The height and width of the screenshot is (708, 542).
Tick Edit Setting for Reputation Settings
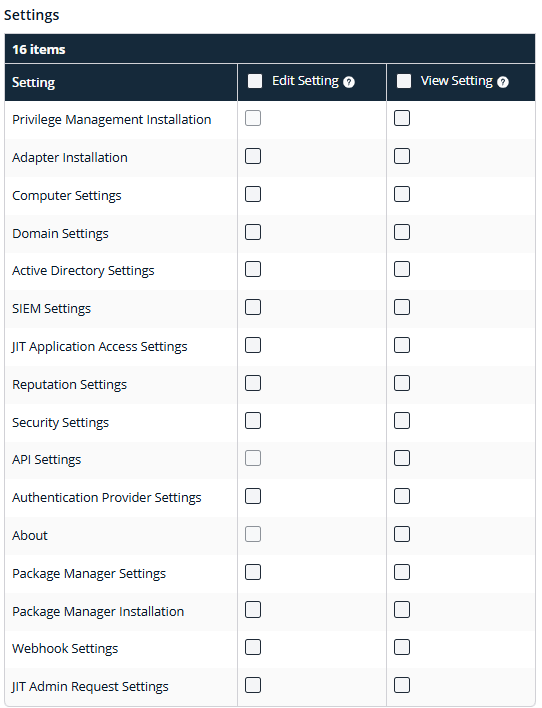pyautogui.click(x=252, y=383)
